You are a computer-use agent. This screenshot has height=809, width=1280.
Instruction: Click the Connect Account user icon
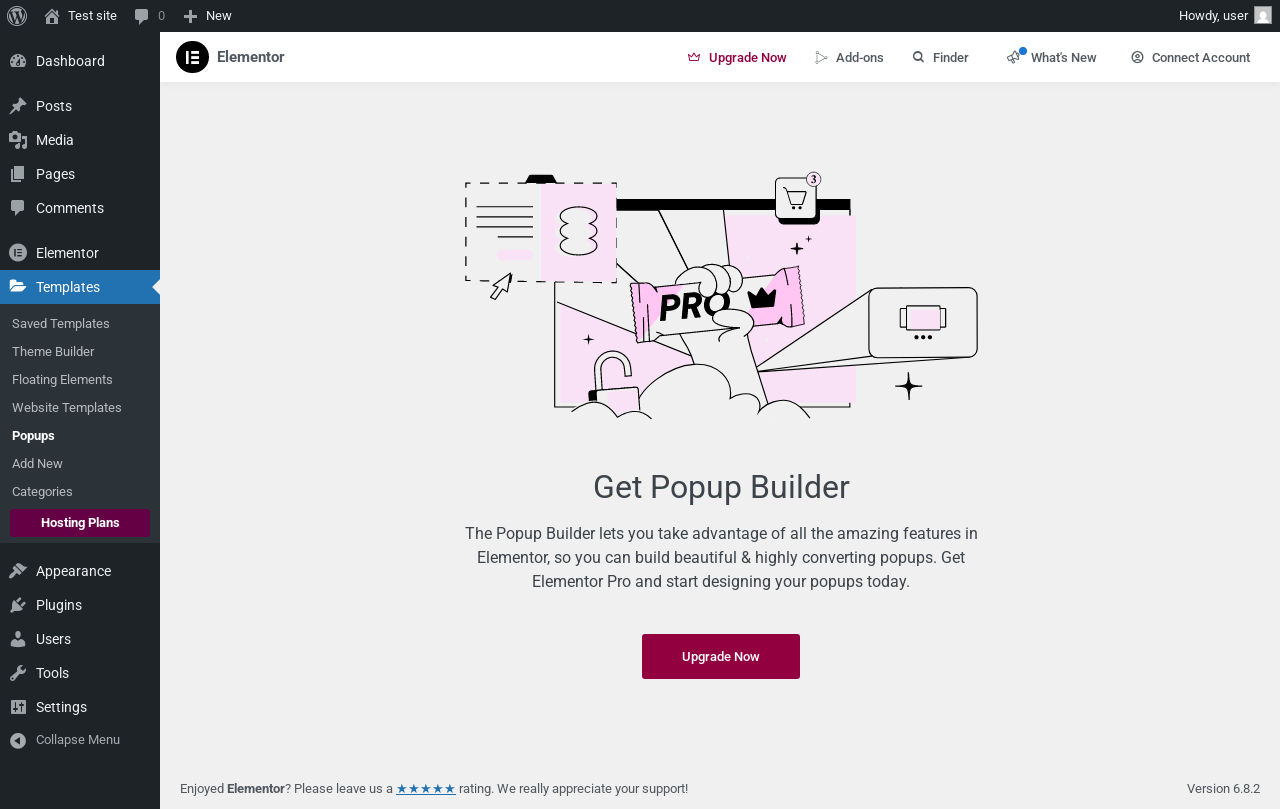point(1137,57)
